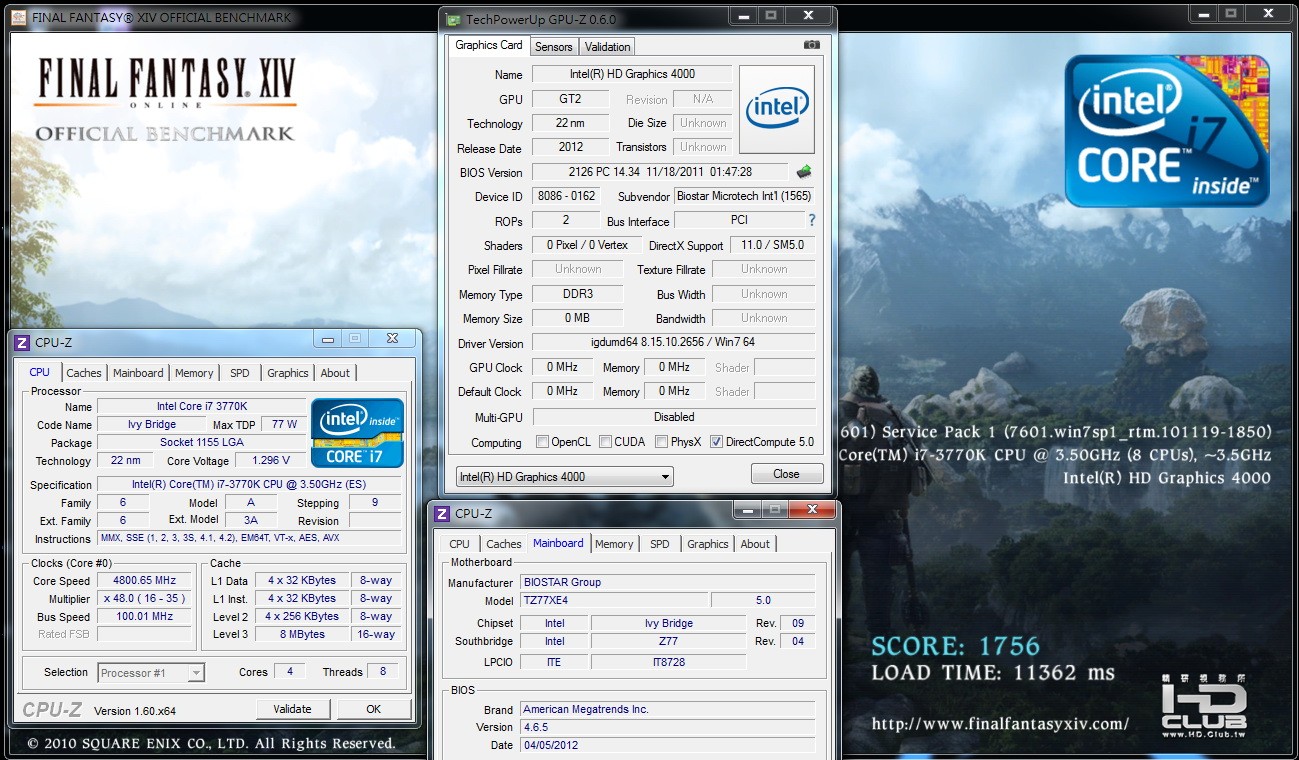The width and height of the screenshot is (1299, 760).
Task: Open SPD tab in left CPU-Z window
Action: coord(240,373)
